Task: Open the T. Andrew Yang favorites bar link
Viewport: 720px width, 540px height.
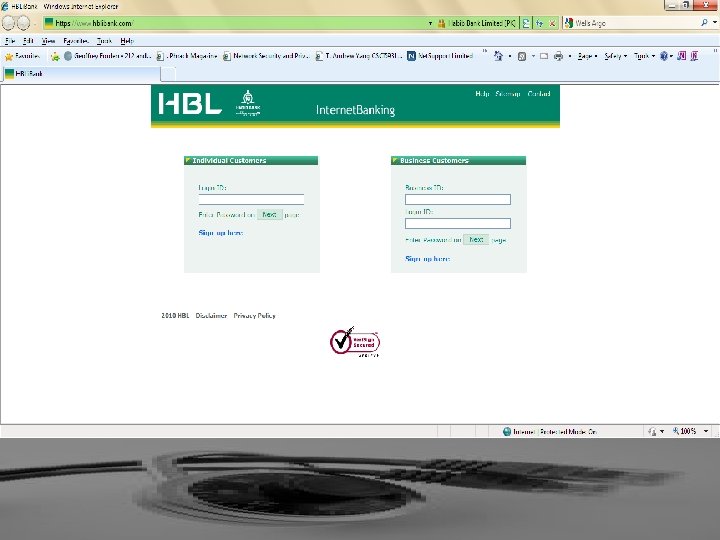Action: [359, 56]
